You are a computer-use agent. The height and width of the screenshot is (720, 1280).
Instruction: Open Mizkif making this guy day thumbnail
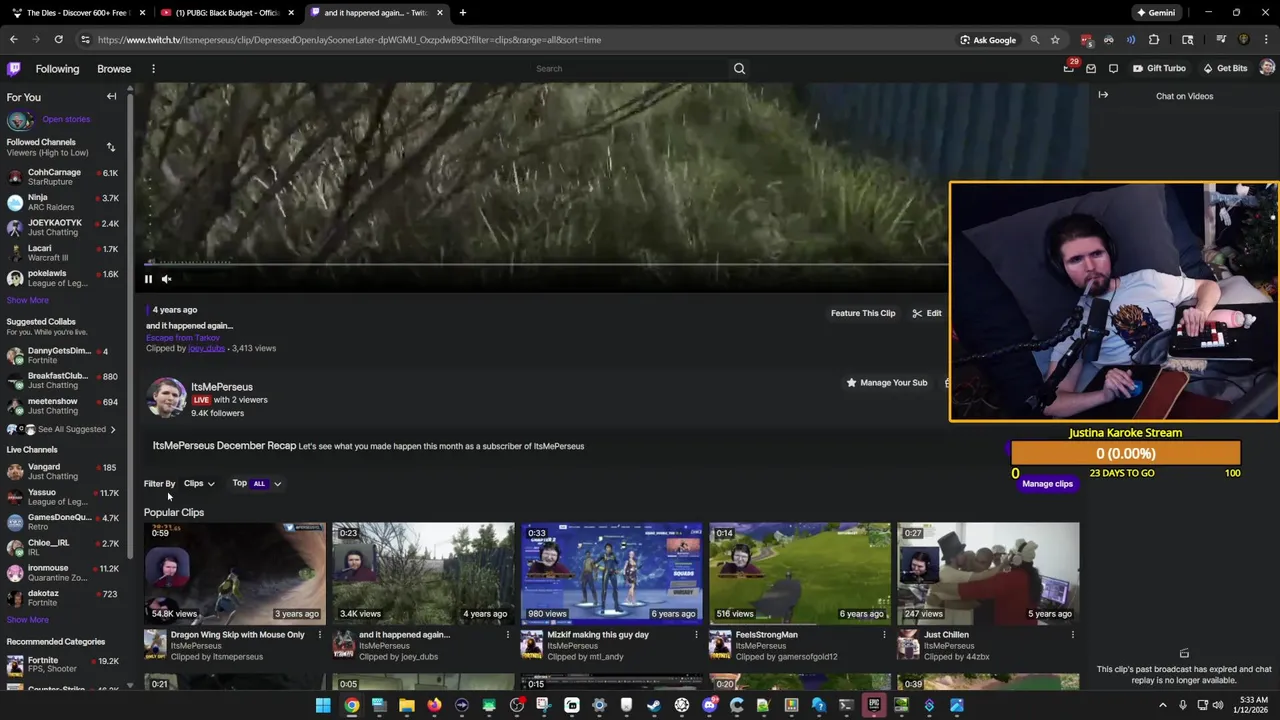point(612,573)
